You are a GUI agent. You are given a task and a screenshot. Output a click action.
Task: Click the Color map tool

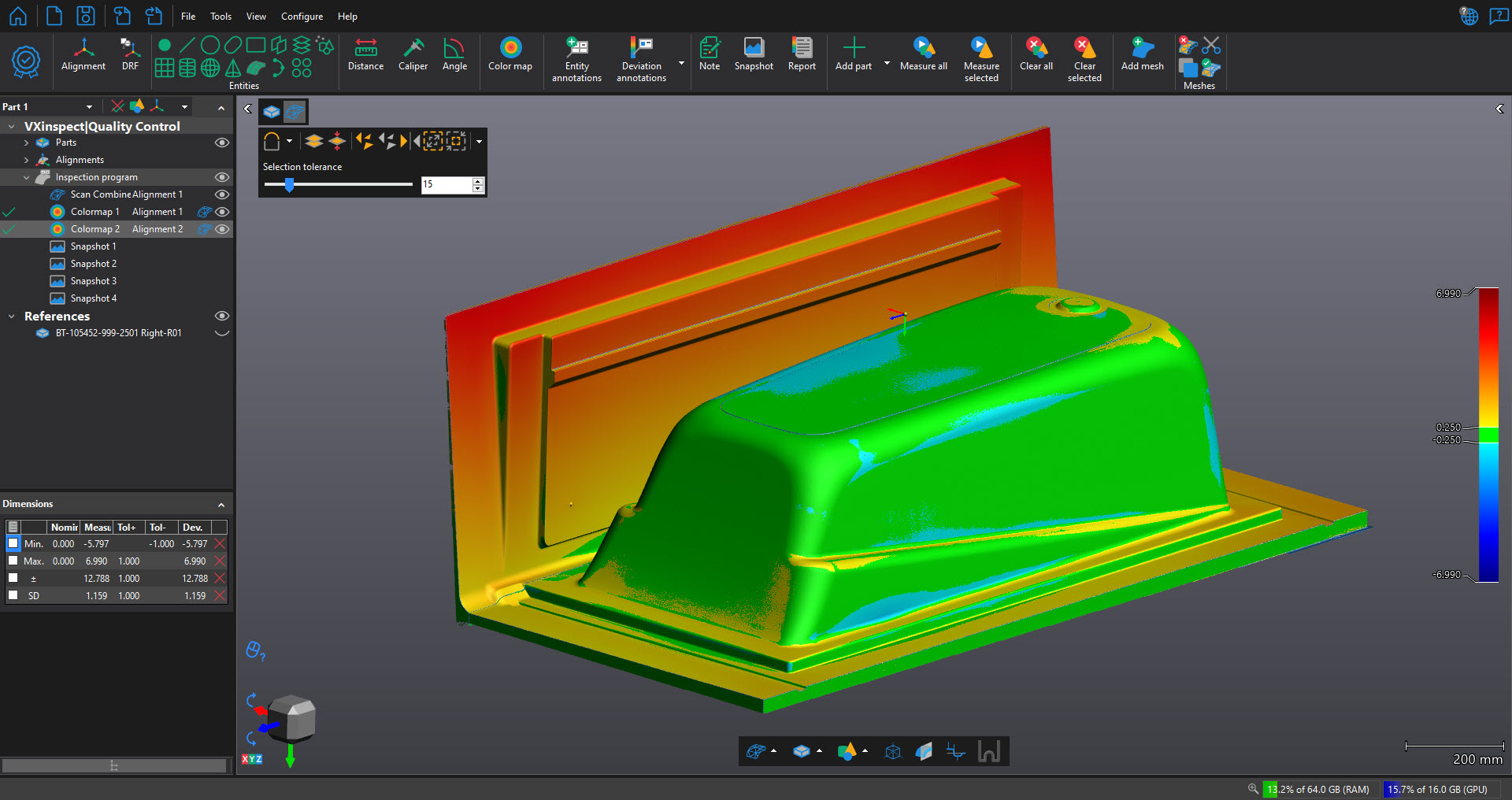[x=510, y=54]
